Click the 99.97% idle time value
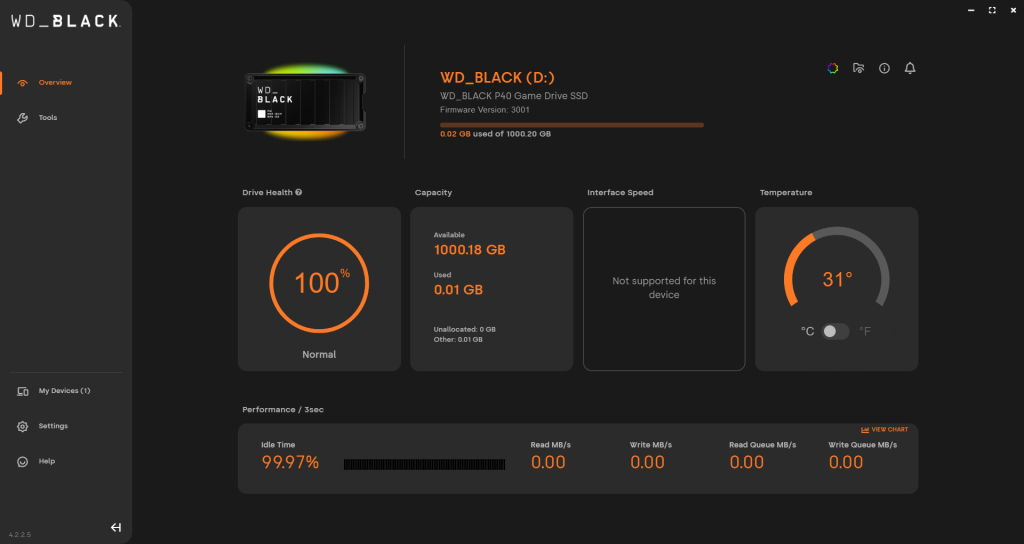 (x=290, y=462)
